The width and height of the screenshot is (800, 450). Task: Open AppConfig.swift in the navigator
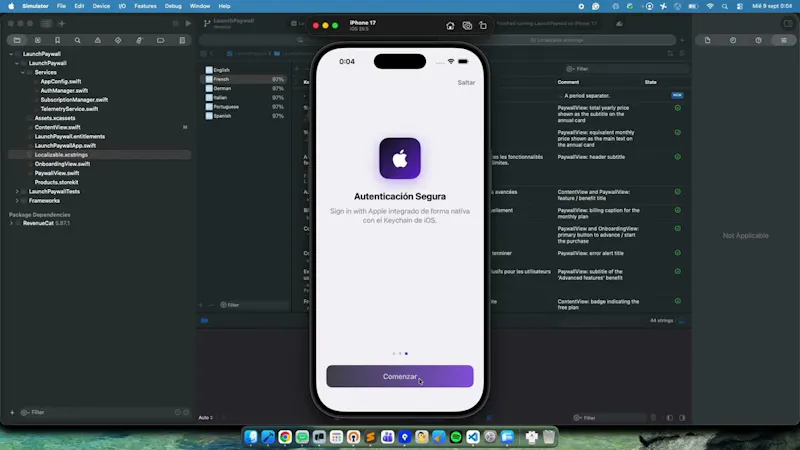click(x=61, y=82)
